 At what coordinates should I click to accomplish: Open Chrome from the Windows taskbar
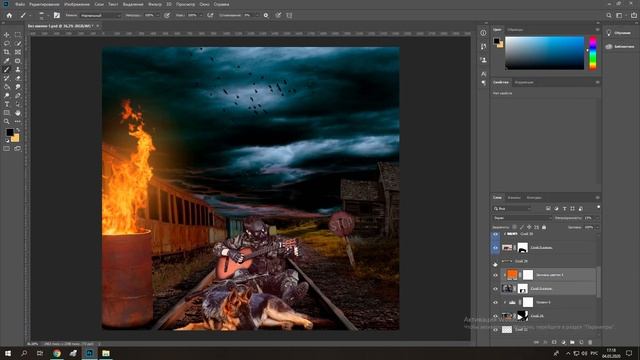pyautogui.click(x=57, y=353)
